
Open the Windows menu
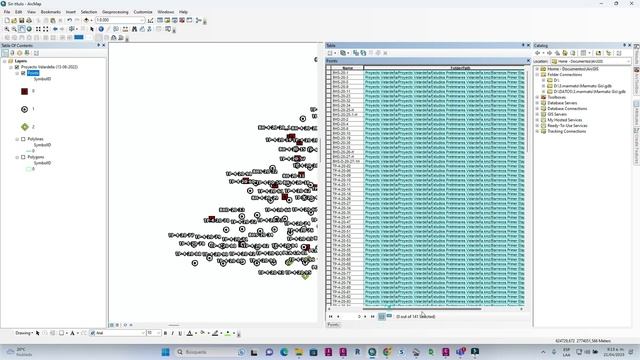click(x=166, y=12)
